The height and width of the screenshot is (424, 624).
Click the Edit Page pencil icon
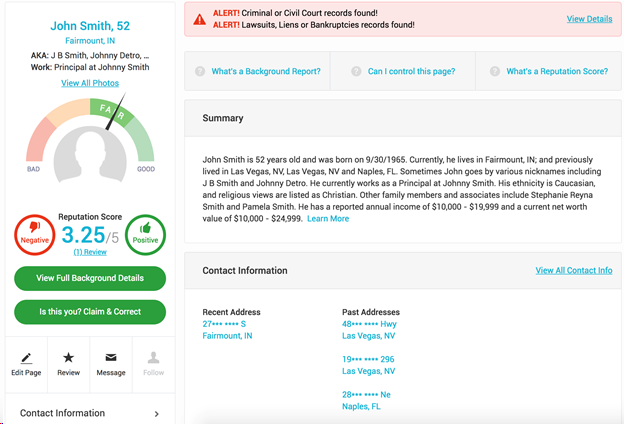26,358
